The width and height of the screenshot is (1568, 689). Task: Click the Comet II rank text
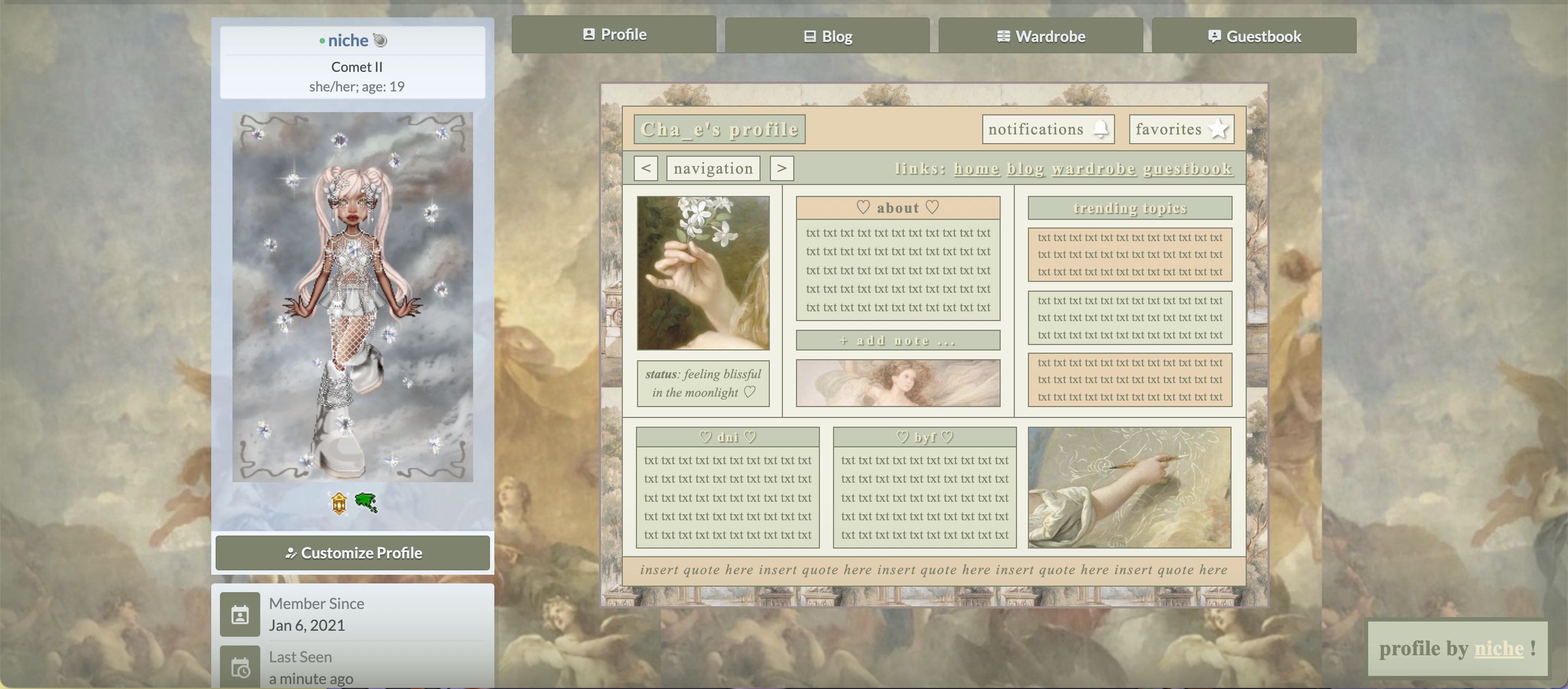click(357, 67)
